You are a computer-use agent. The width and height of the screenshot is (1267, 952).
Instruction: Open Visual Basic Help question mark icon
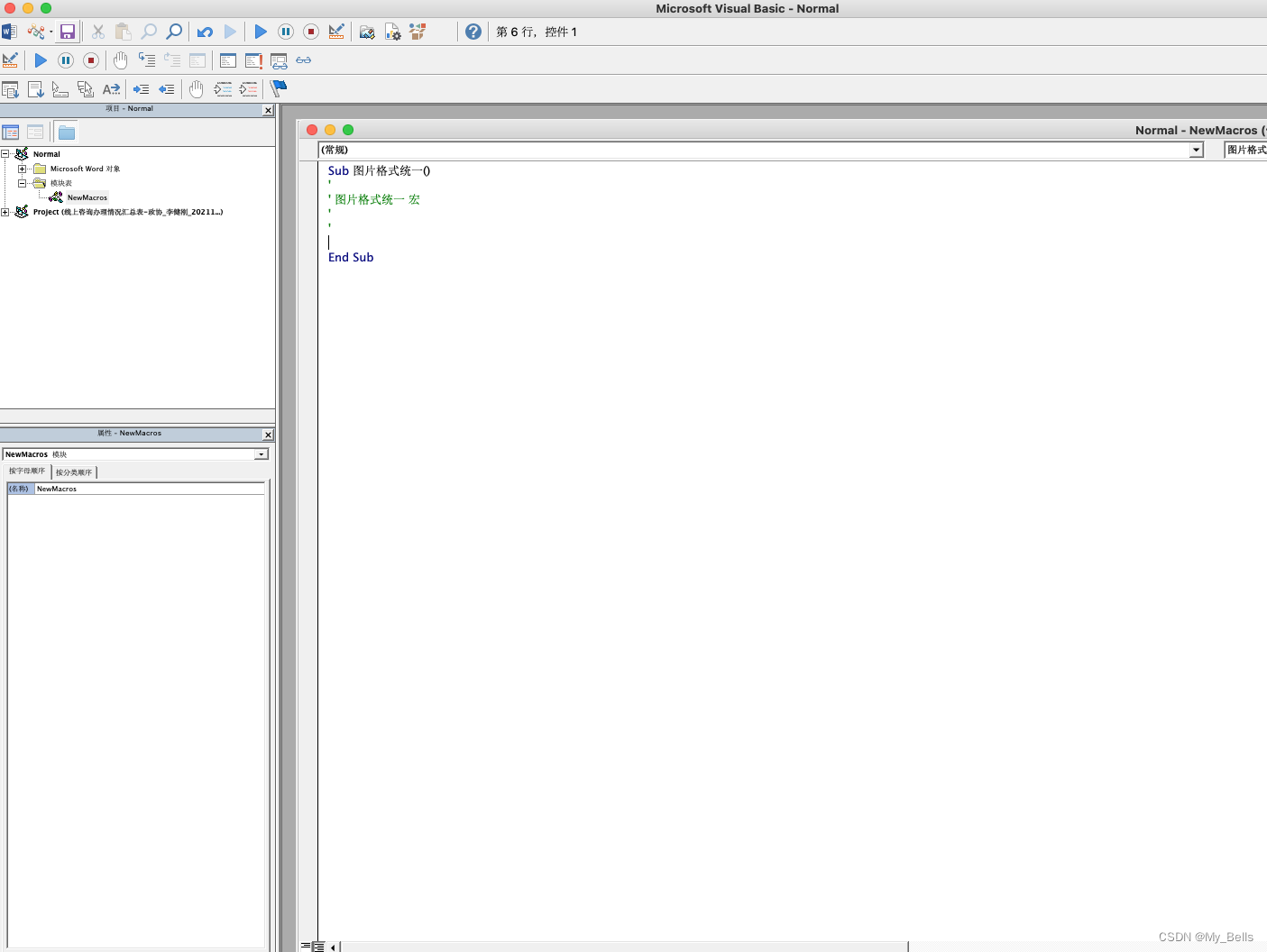click(473, 32)
